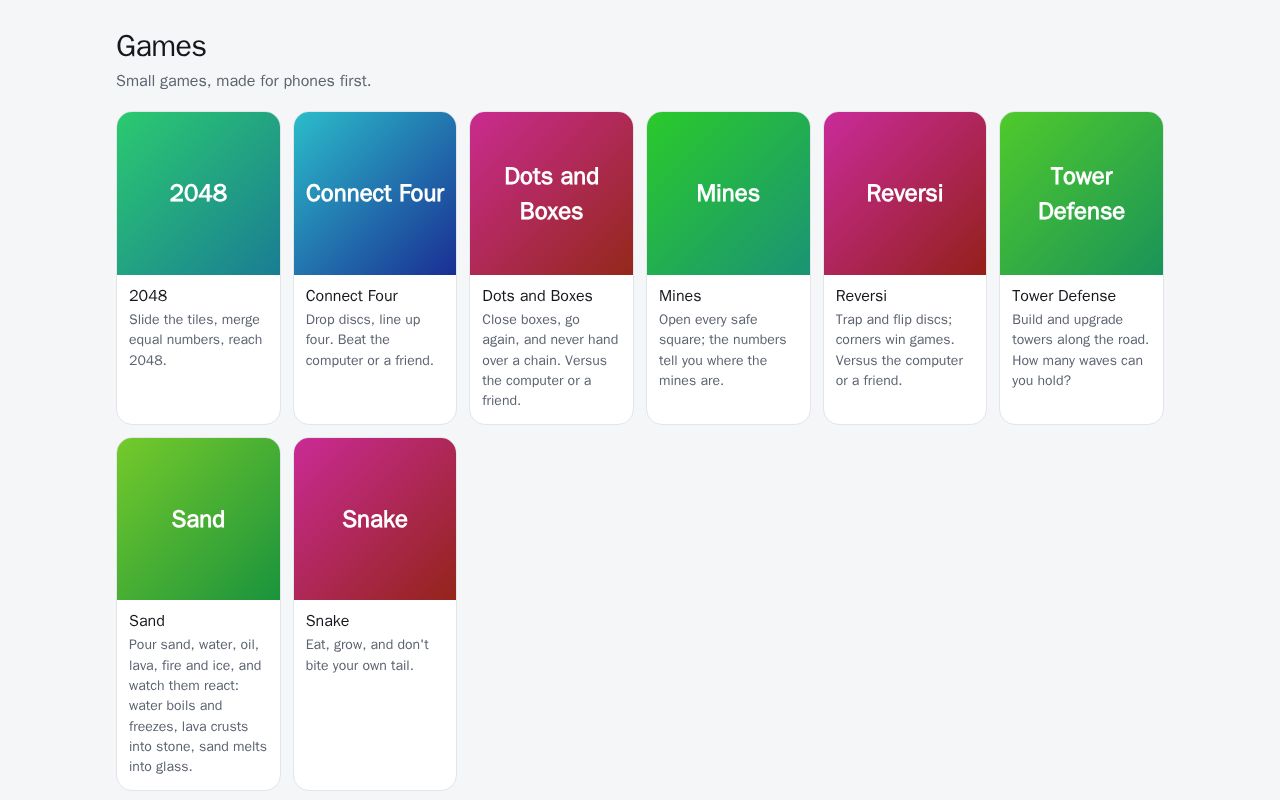This screenshot has height=800, width=1280.
Task: Click the Snake title under the cover
Action: click(x=327, y=621)
